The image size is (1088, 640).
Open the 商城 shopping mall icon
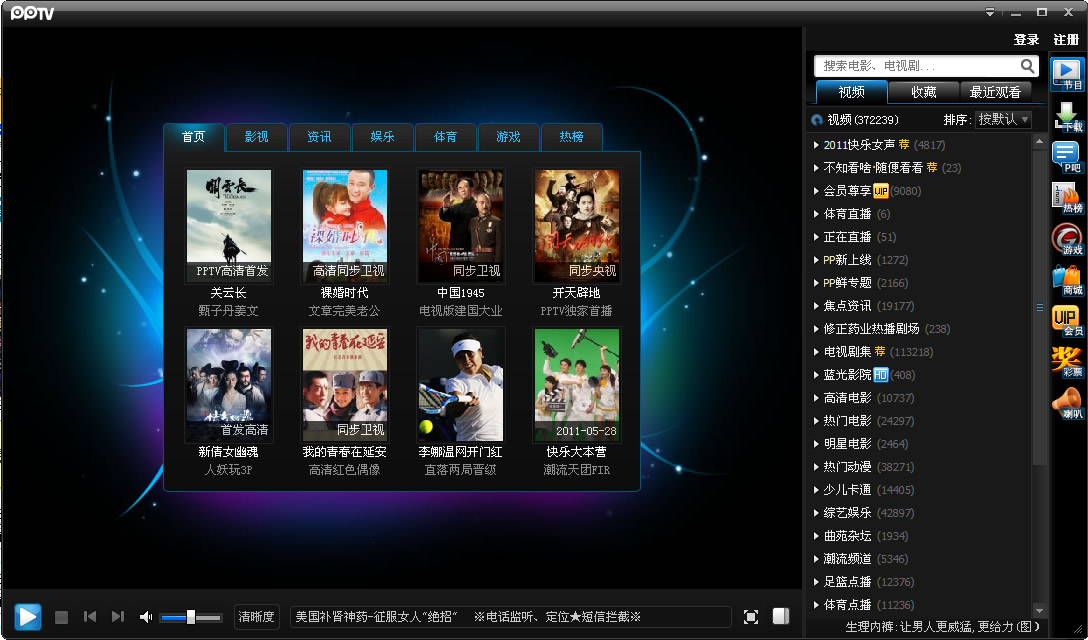[x=1068, y=280]
